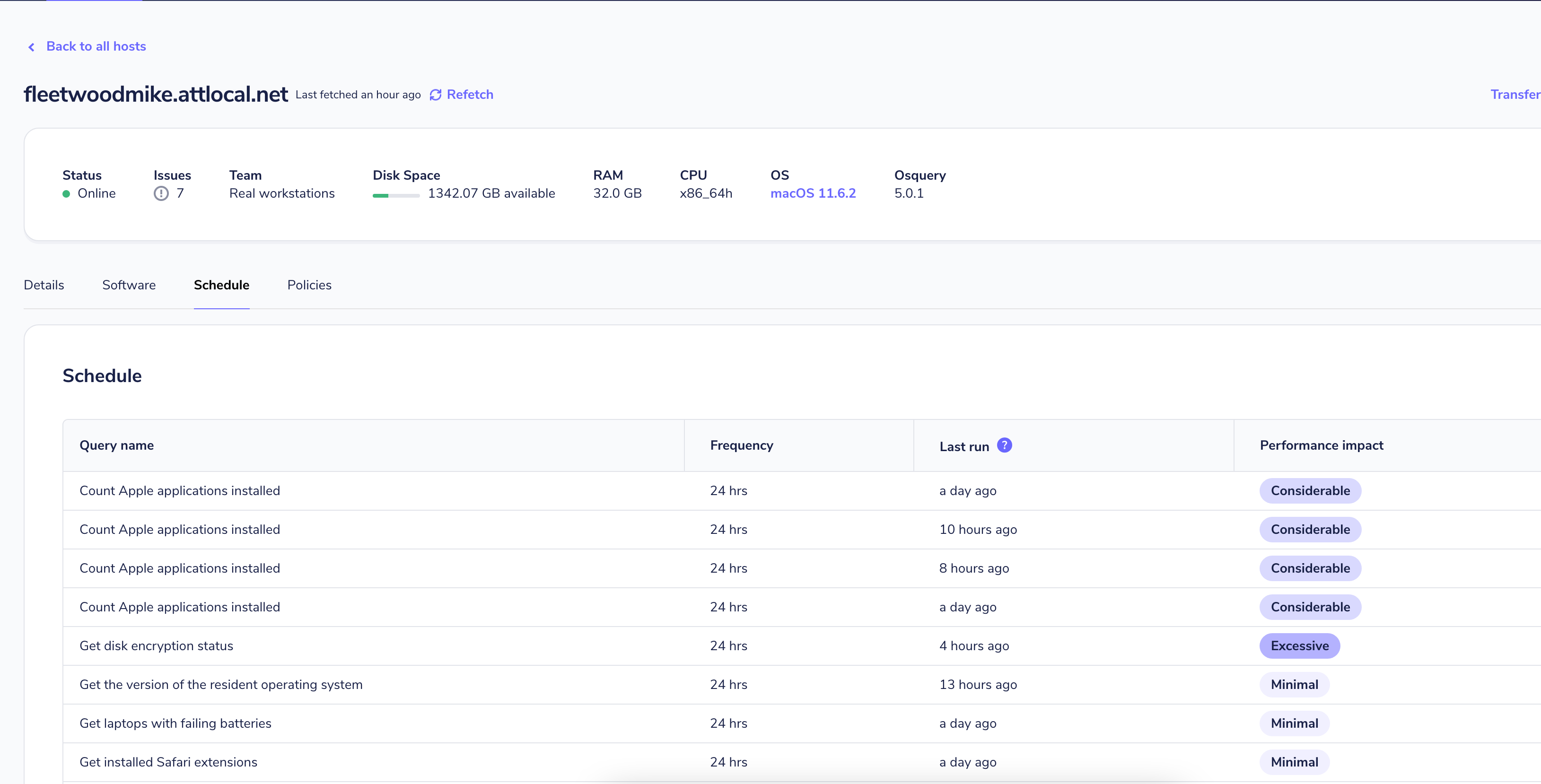This screenshot has height=784, width=1541.
Task: Open the Software tab
Action: click(x=129, y=285)
